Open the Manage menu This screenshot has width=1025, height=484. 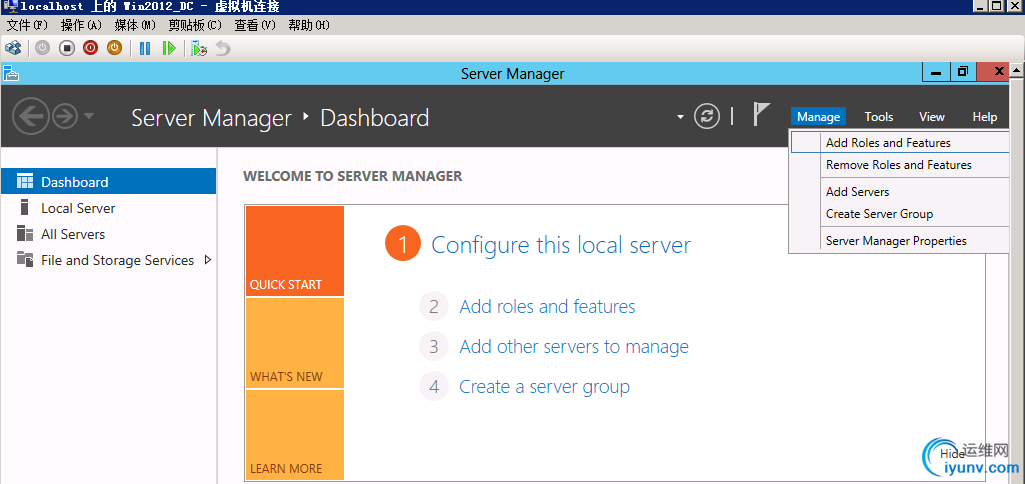pos(818,116)
